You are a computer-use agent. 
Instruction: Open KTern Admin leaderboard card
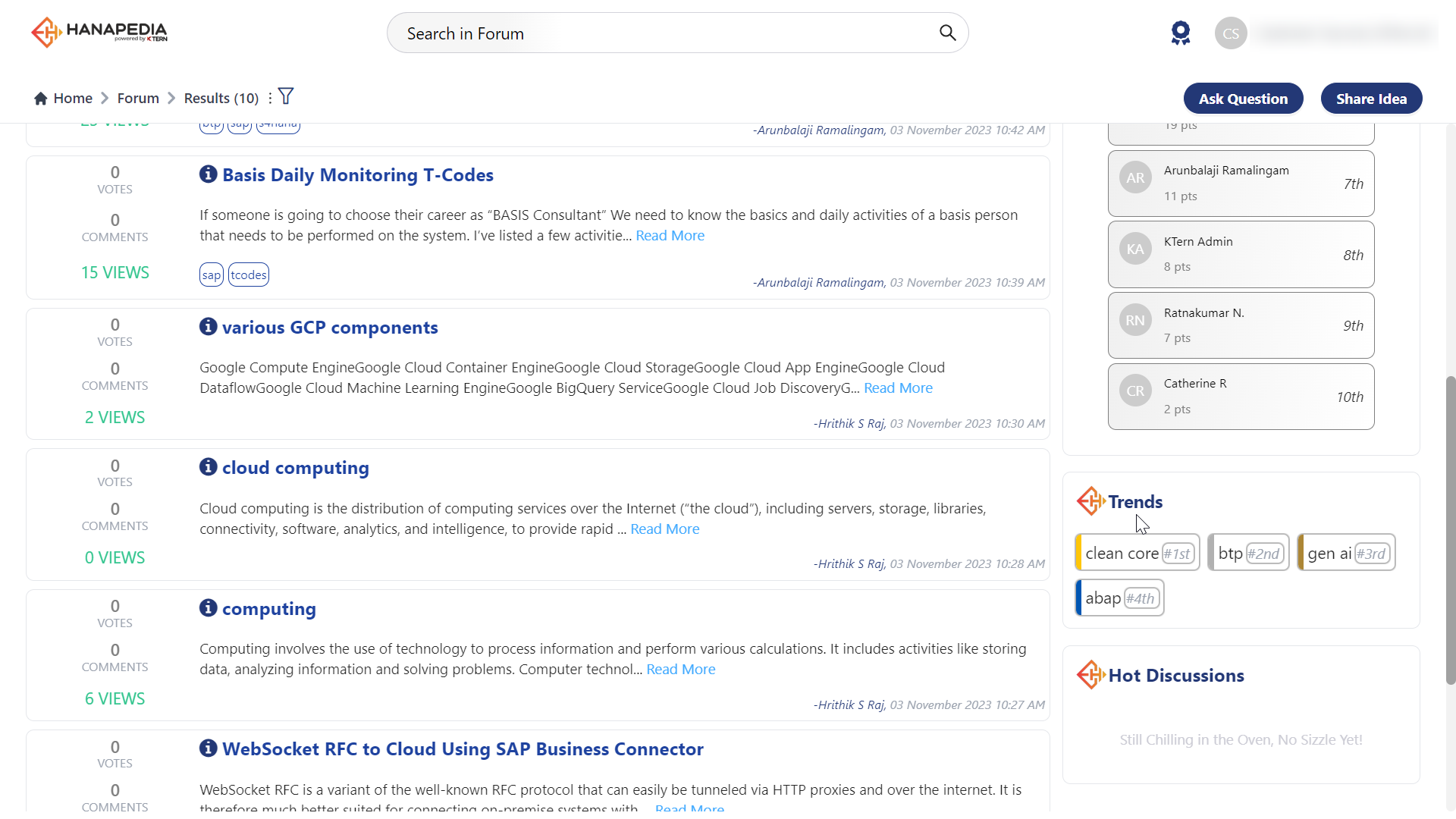point(1241,255)
